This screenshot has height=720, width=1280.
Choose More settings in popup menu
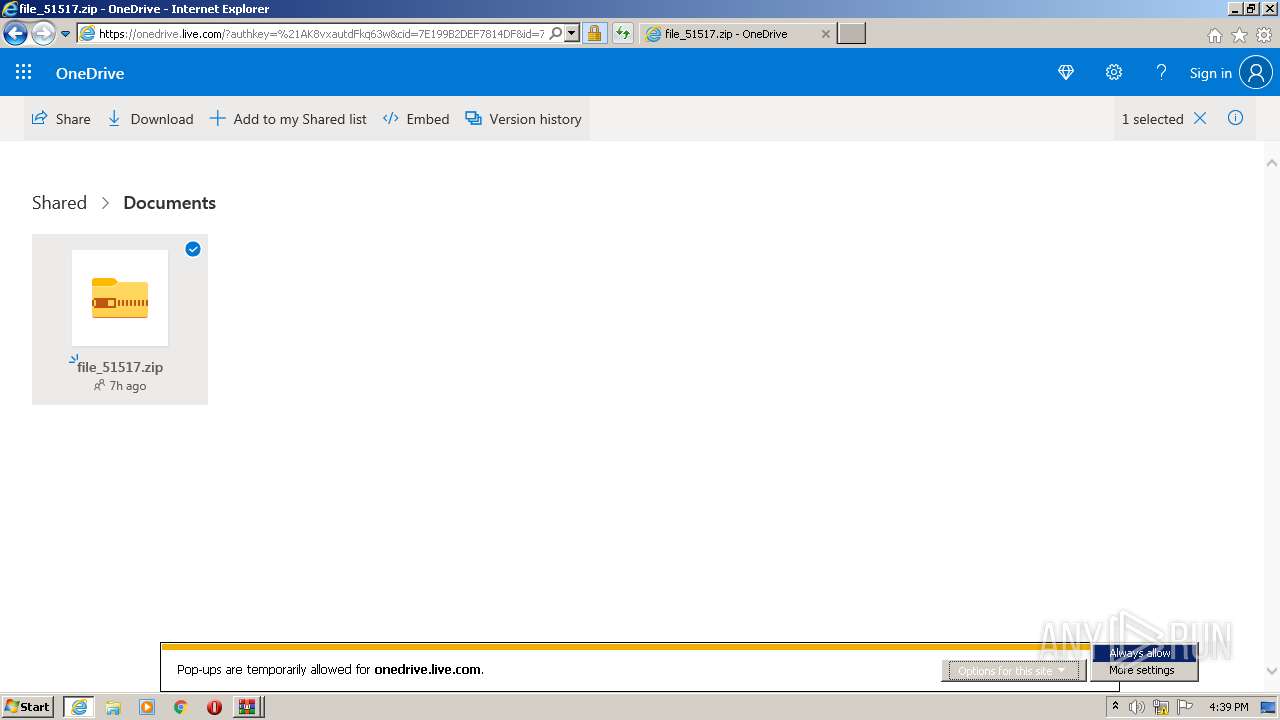tap(1141, 670)
